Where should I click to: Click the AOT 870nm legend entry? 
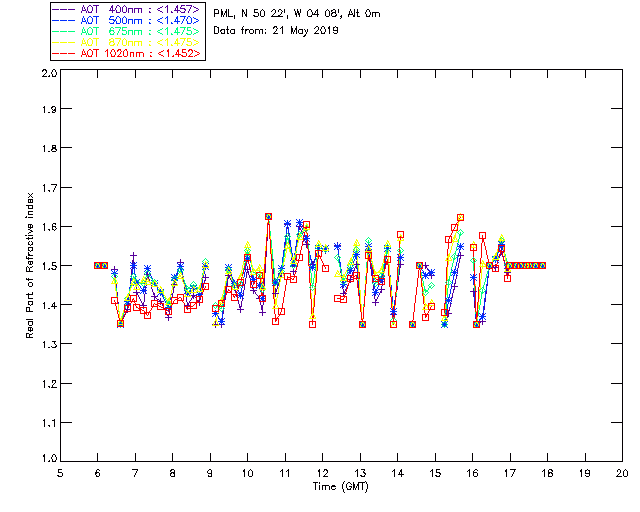click(127, 42)
